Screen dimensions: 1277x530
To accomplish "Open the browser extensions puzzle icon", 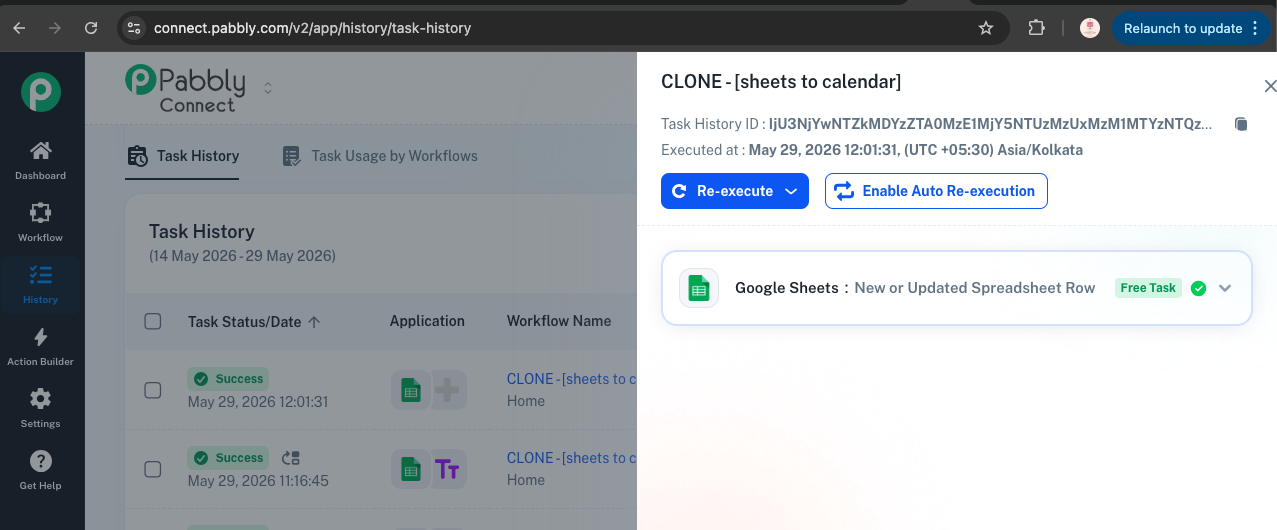I will 1036,28.
